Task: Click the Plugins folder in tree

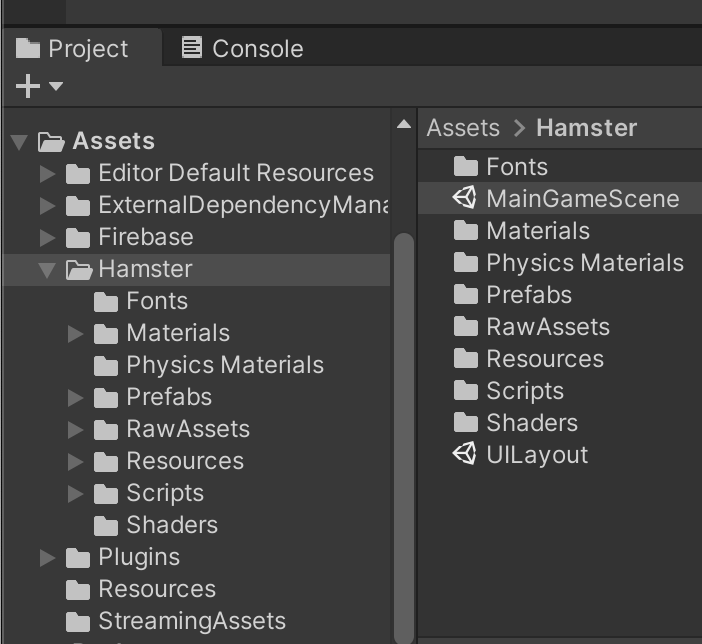Action: pos(138,557)
